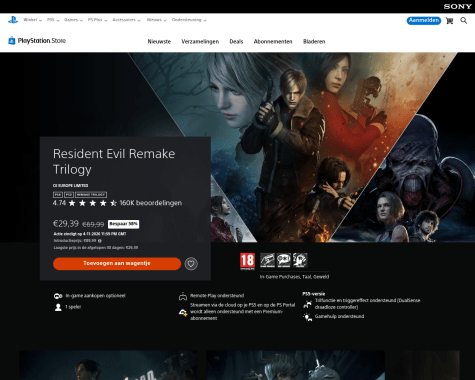
Task: Open the second screenshot thumbnail at bottom center
Action: (295, 365)
